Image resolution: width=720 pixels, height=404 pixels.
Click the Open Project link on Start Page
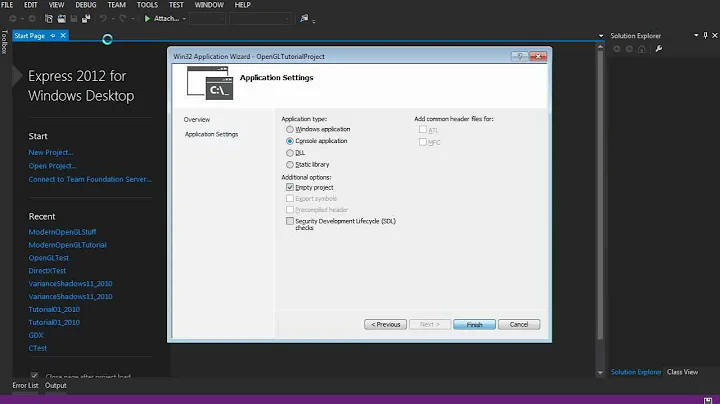click(52, 166)
